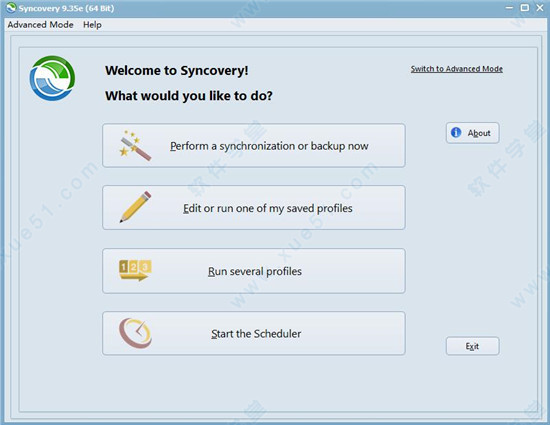Click the blue info icon on About
The image size is (550, 425).
456,132
